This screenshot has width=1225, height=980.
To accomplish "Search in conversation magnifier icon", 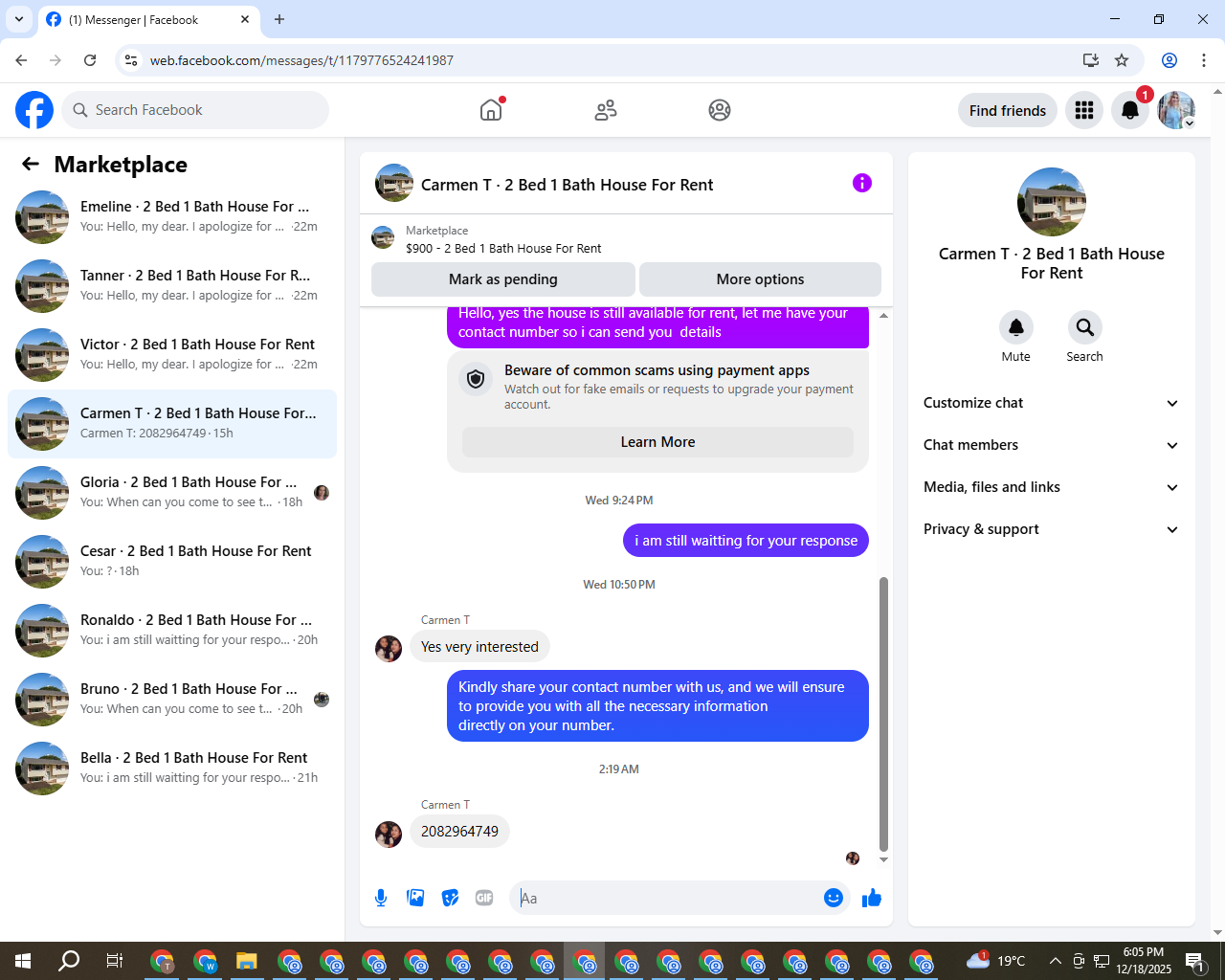I will [1085, 327].
